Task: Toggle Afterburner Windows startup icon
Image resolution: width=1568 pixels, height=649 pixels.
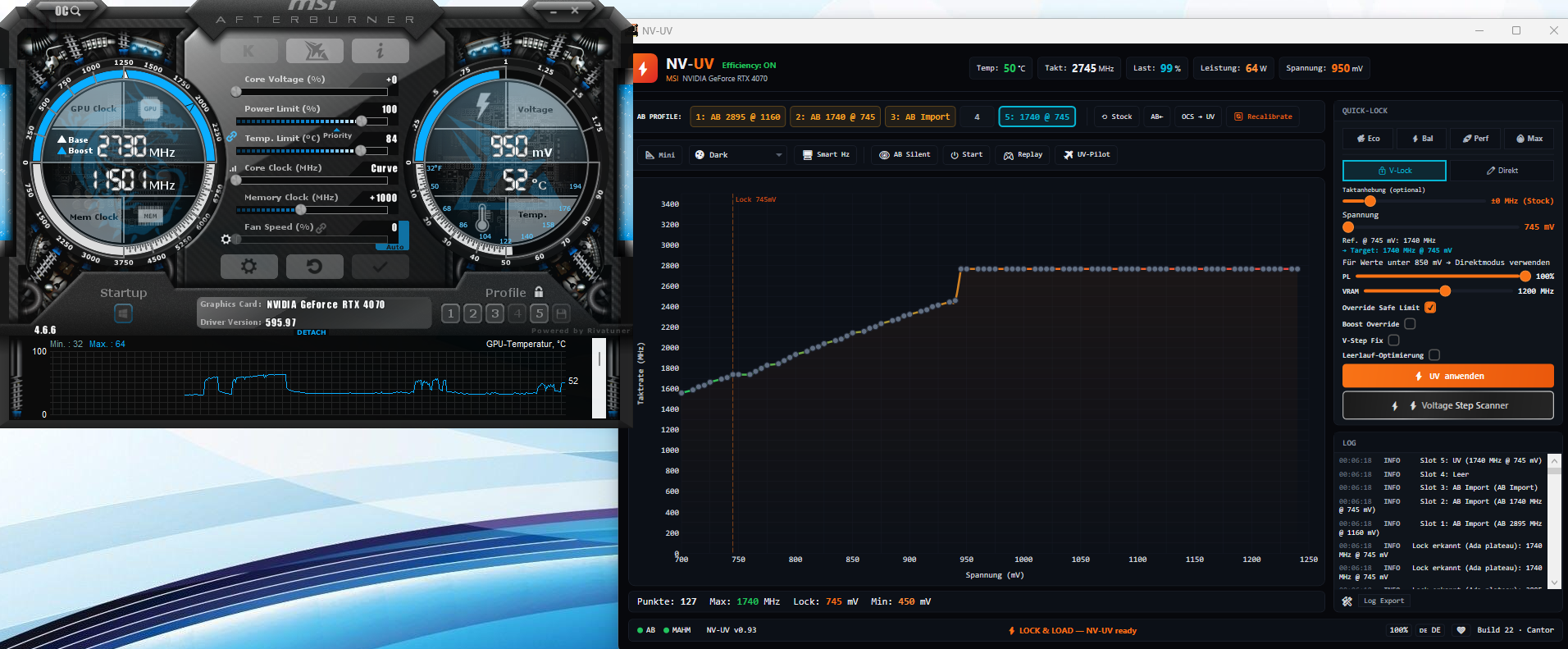Action: pyautogui.click(x=123, y=313)
